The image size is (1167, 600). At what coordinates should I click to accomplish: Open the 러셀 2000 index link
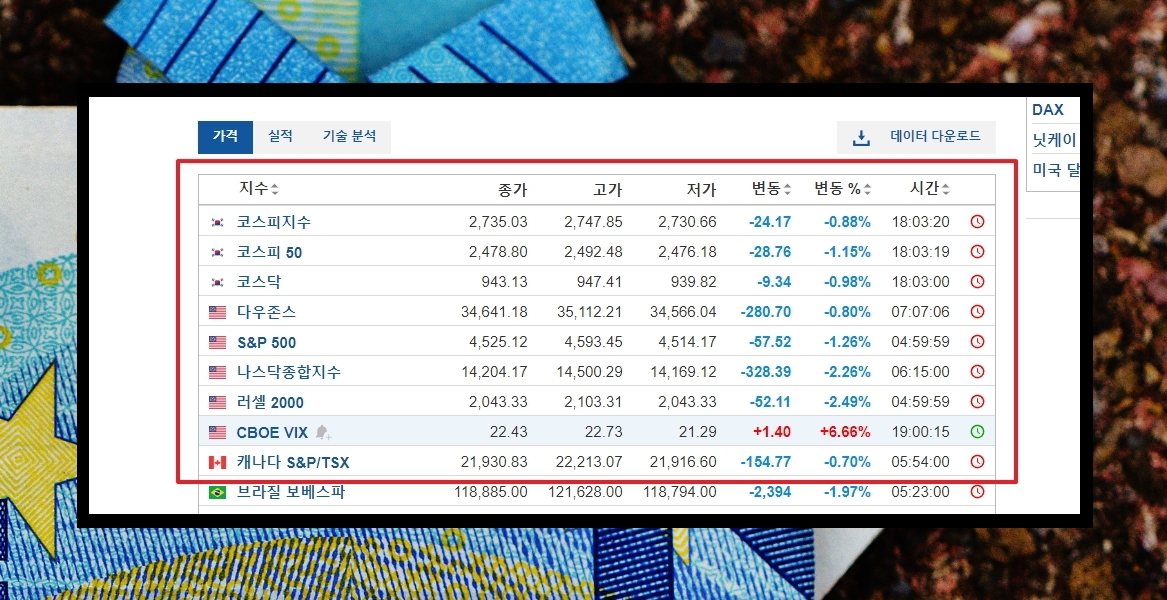270,403
